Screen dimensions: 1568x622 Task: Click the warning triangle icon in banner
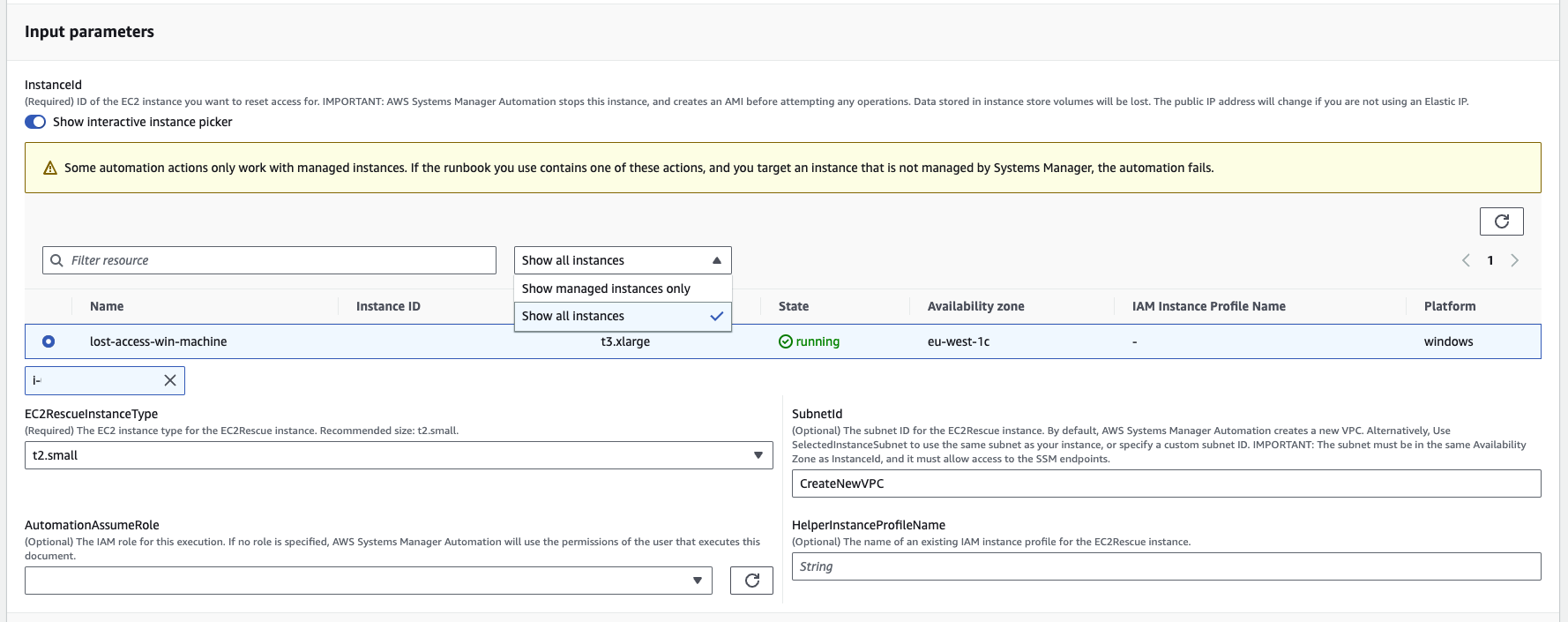(50, 168)
